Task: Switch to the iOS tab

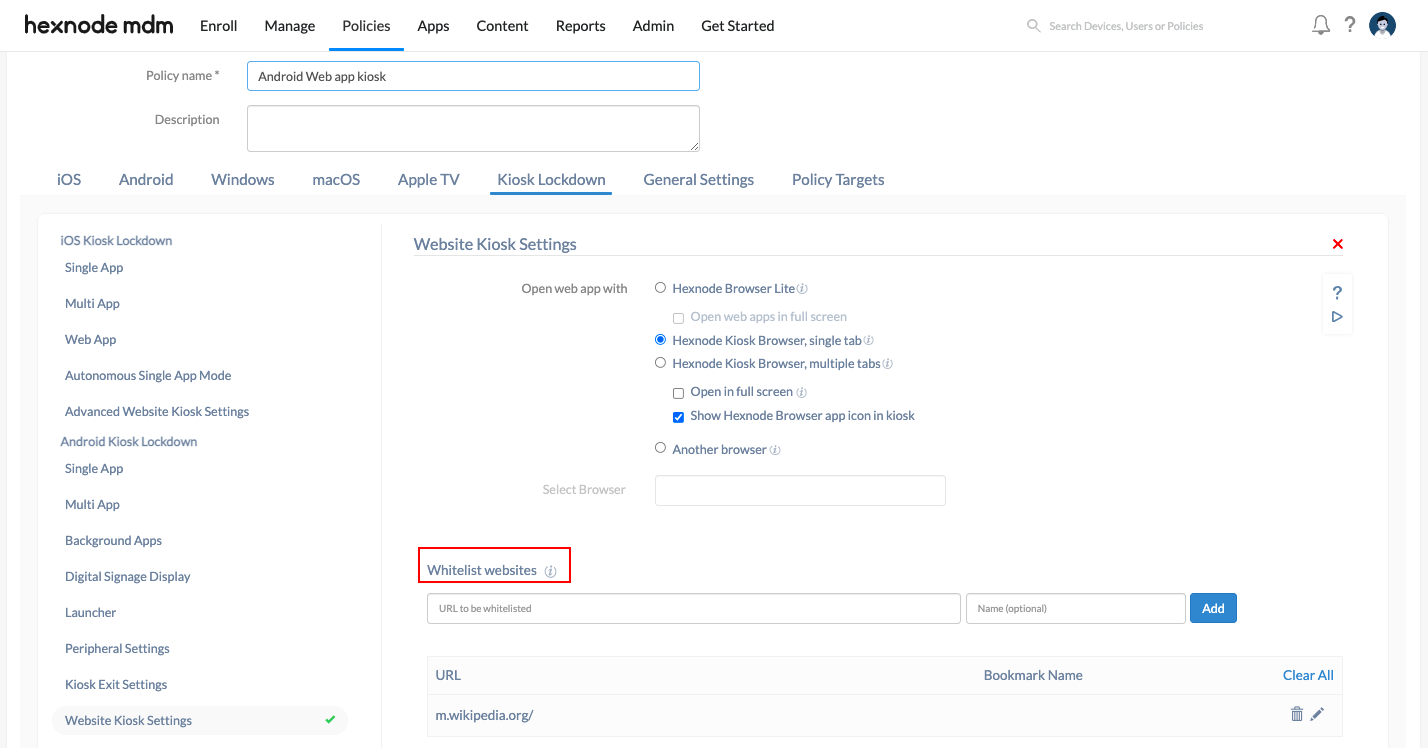Action: (69, 180)
